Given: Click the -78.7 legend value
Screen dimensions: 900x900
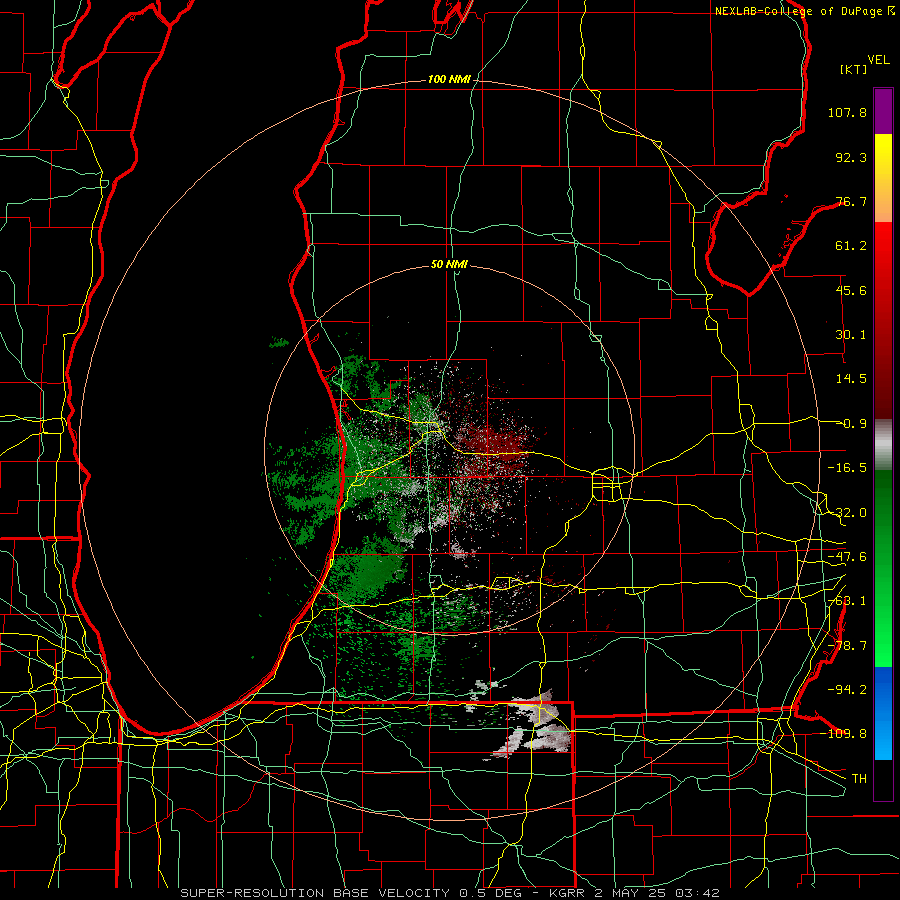Looking at the screenshot, I should pos(847,646).
